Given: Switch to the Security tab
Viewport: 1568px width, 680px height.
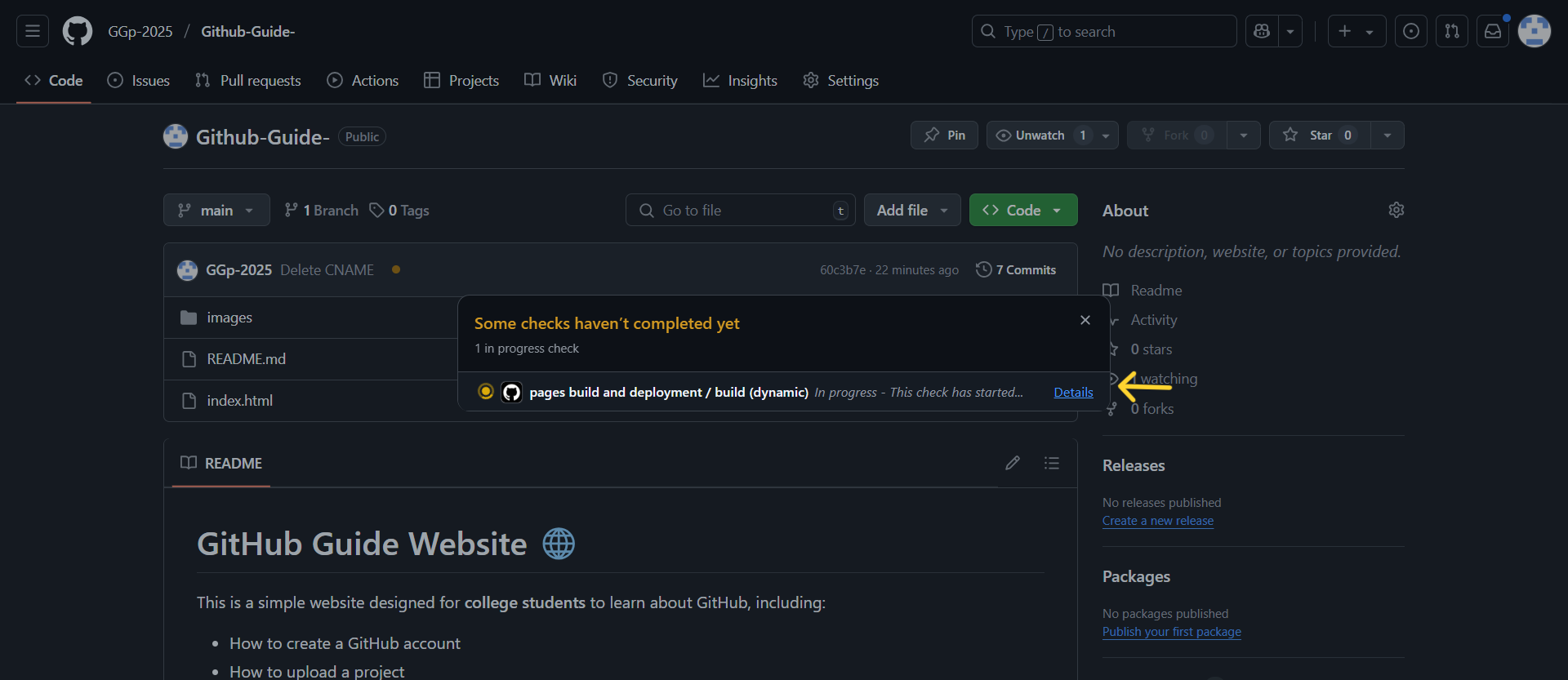Looking at the screenshot, I should coord(640,80).
